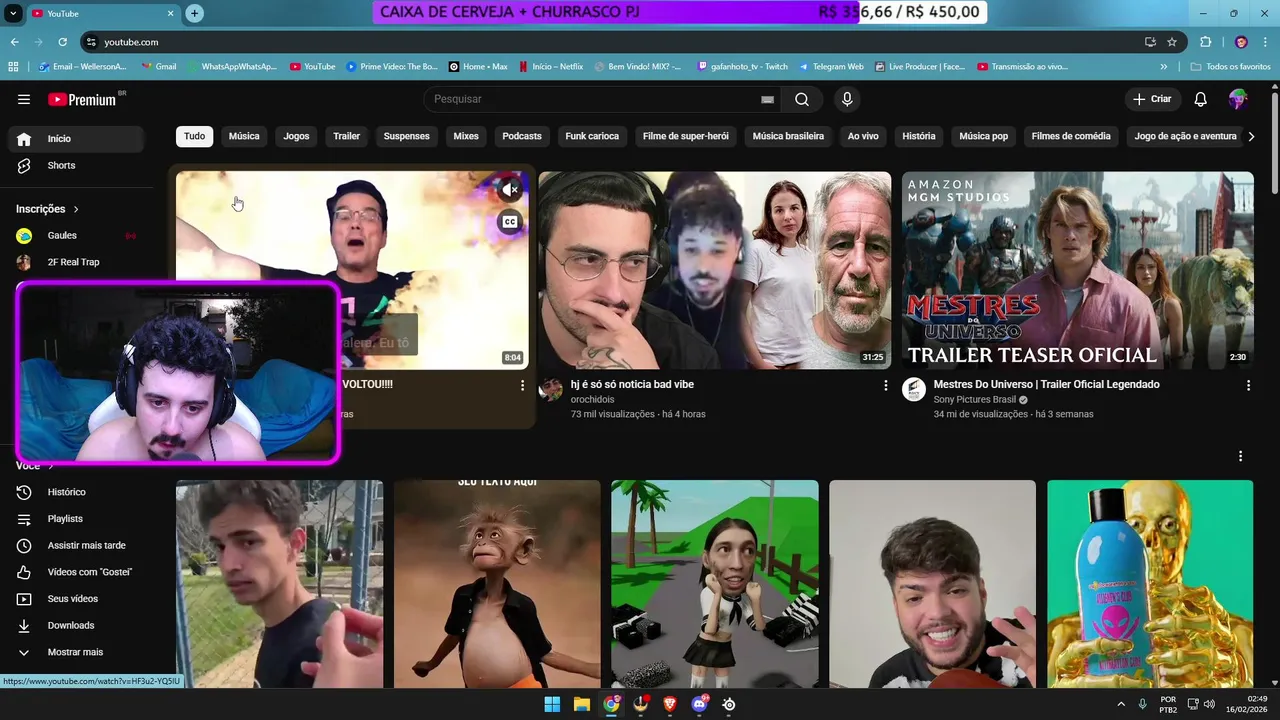Viewport: 1280px width, 720px height.
Task: Open the Short with the cartoon monkey
Action: [x=497, y=584]
